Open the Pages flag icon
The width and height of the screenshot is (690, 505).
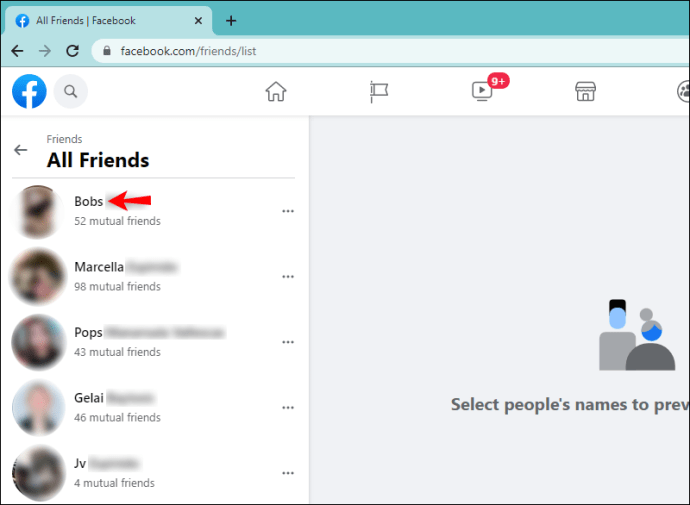pyautogui.click(x=378, y=91)
